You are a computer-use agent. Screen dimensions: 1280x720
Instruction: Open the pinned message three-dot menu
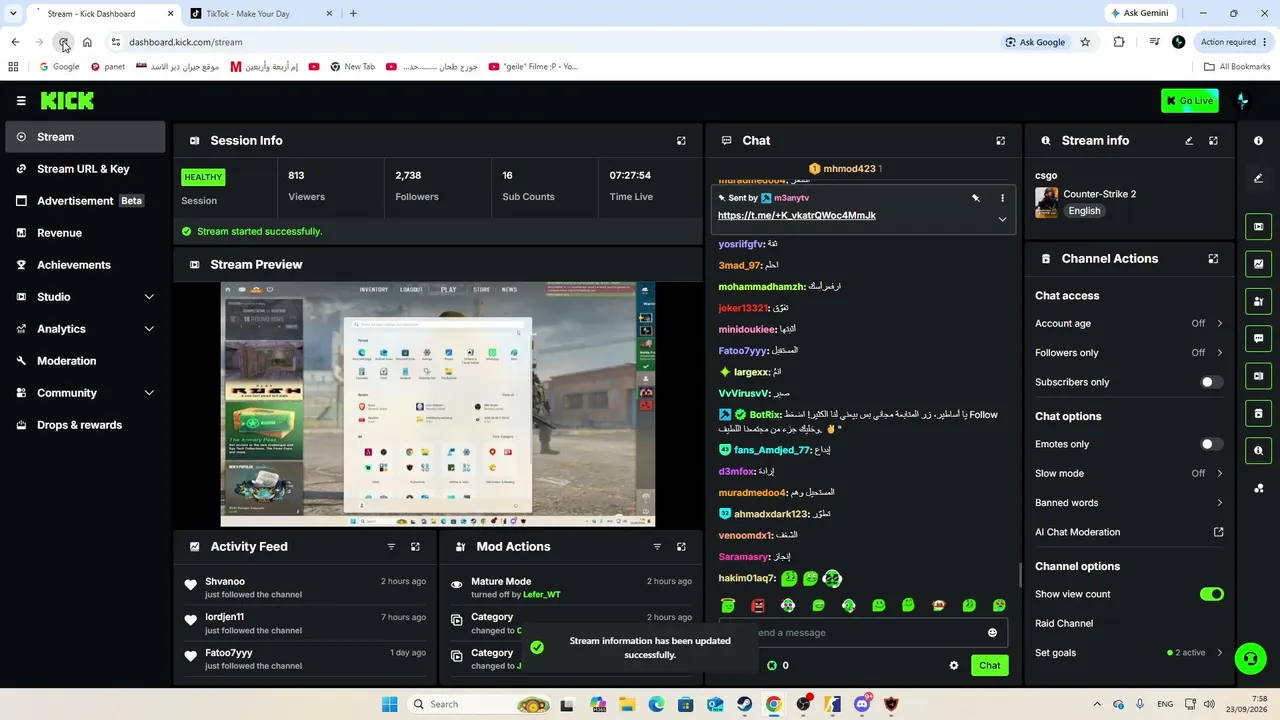point(1002,198)
